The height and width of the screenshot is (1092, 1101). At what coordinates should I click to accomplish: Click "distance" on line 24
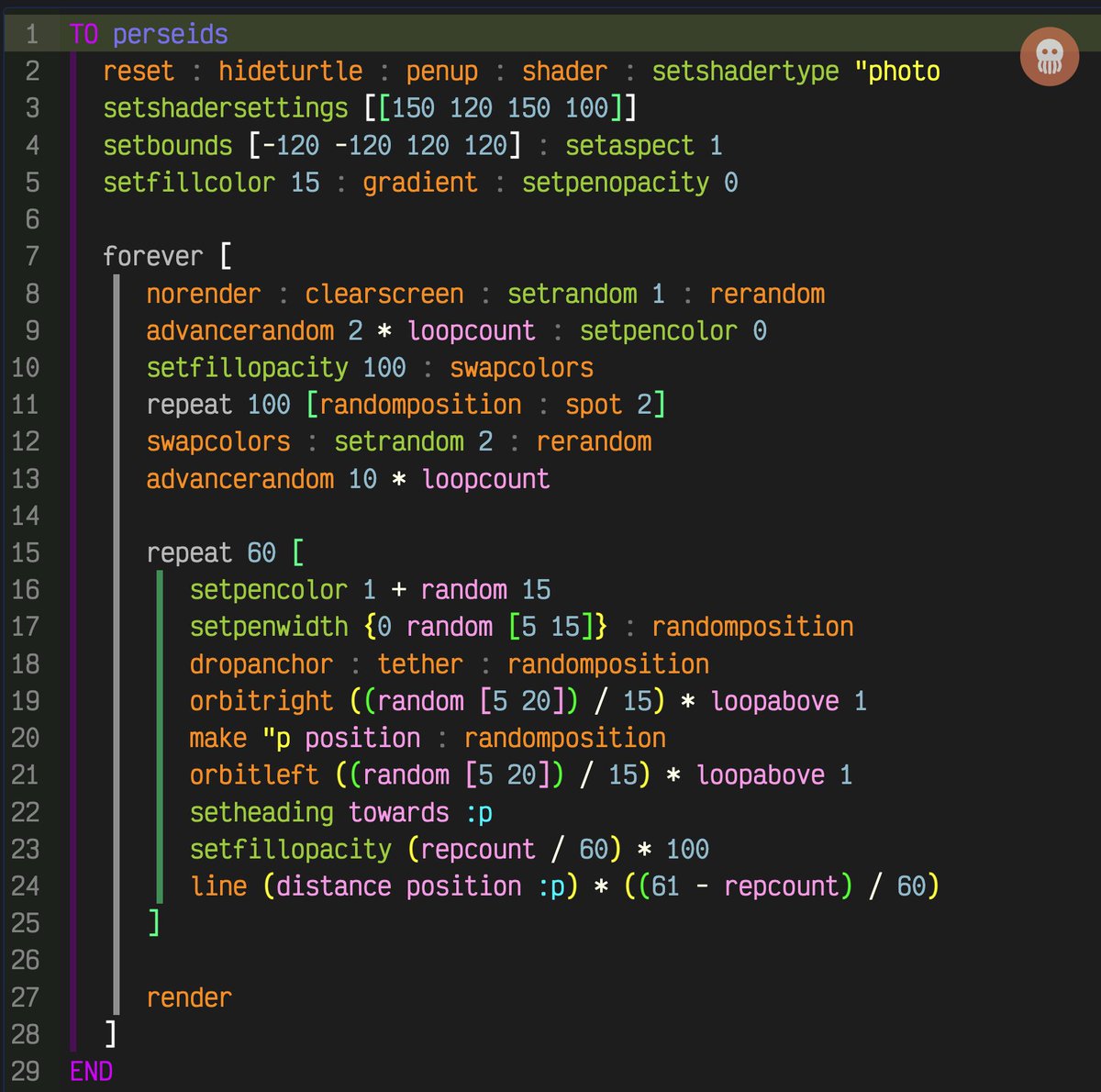coord(334,886)
